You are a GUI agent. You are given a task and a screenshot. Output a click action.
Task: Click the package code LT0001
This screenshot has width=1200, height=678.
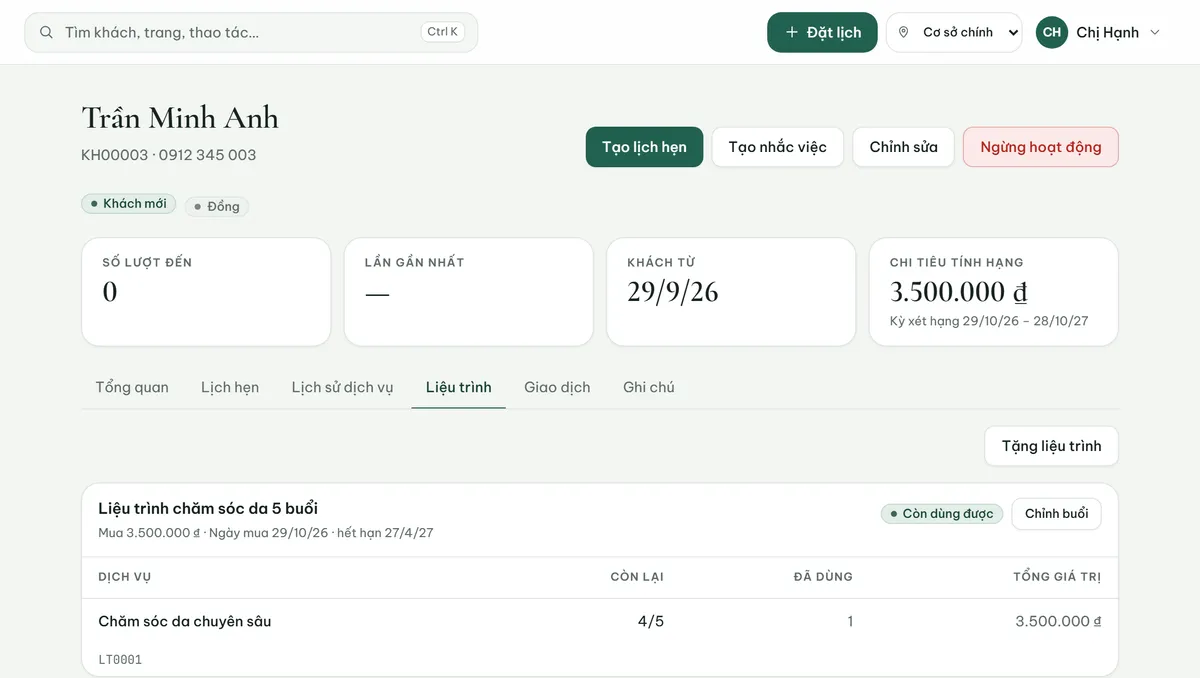tap(120, 660)
